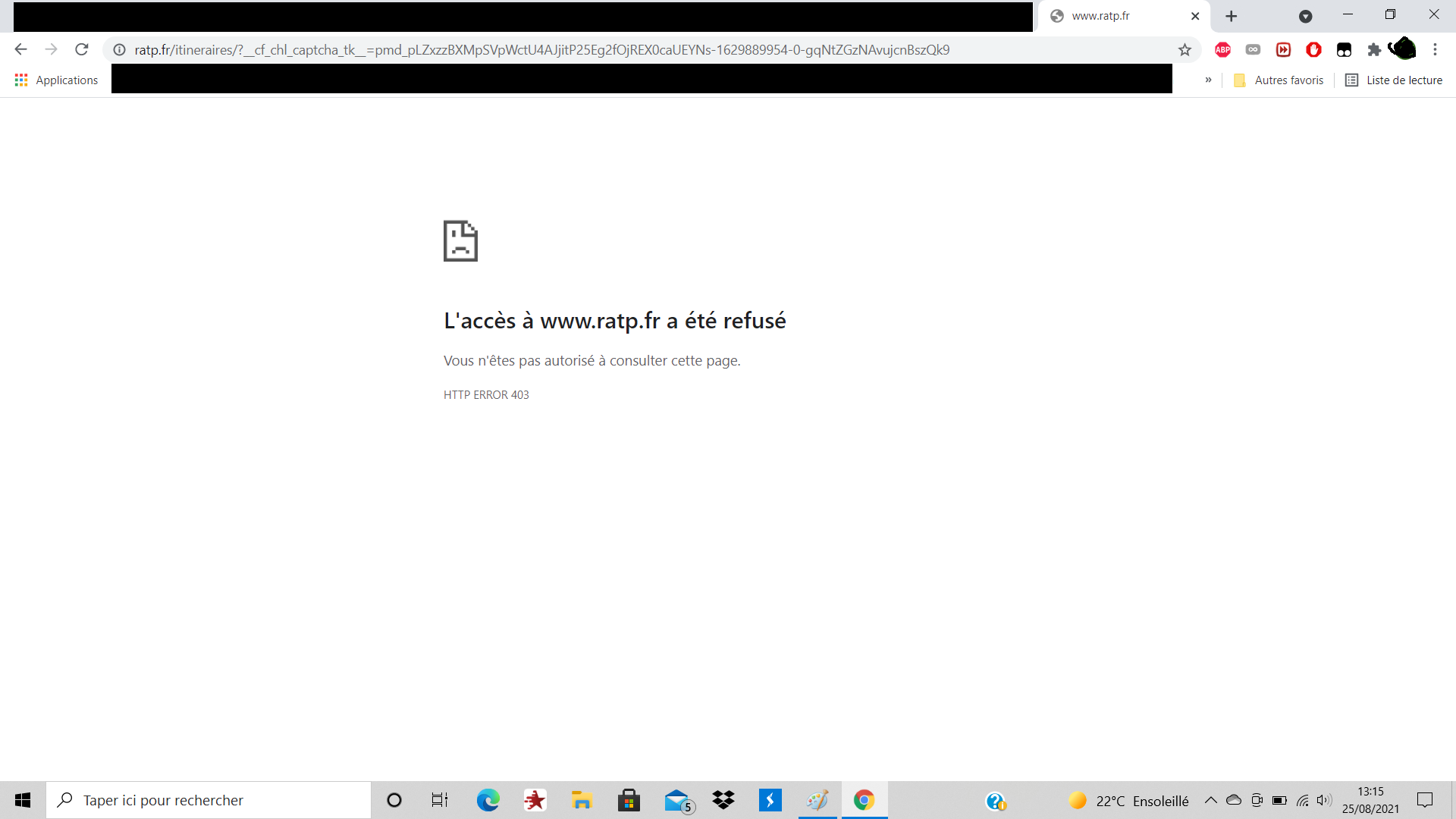The height and width of the screenshot is (819, 1456).
Task: Click the forward navigation arrow
Action: (51, 49)
